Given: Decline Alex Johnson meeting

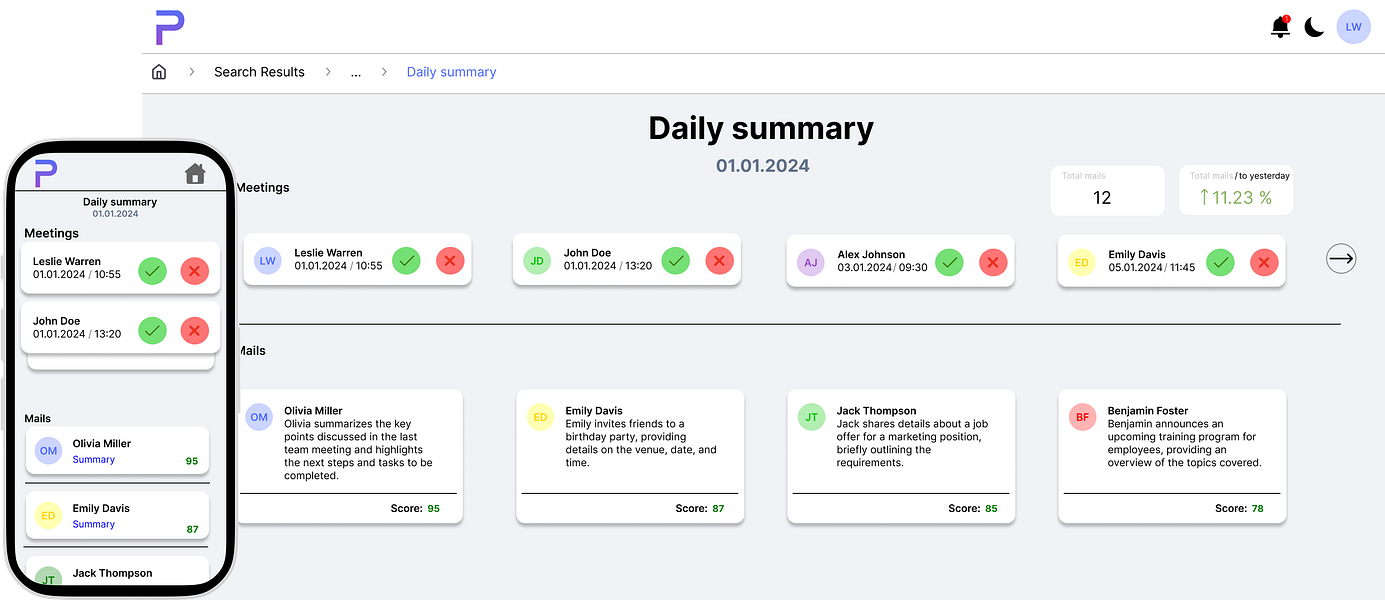Looking at the screenshot, I should tap(993, 263).
